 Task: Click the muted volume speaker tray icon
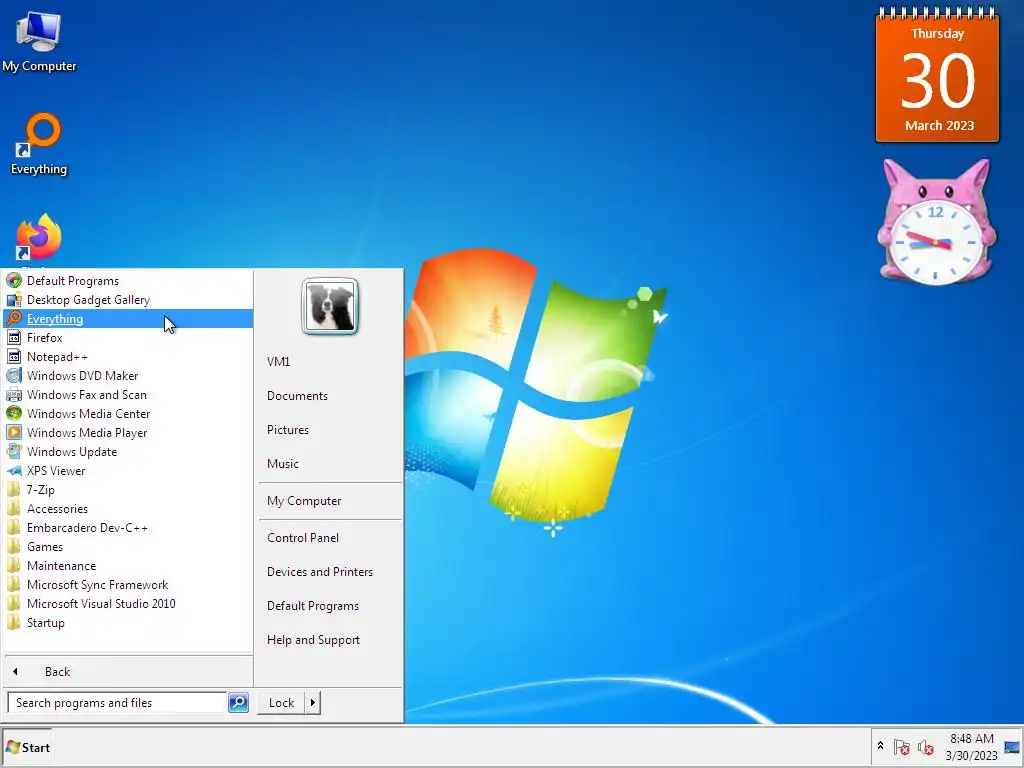925,747
